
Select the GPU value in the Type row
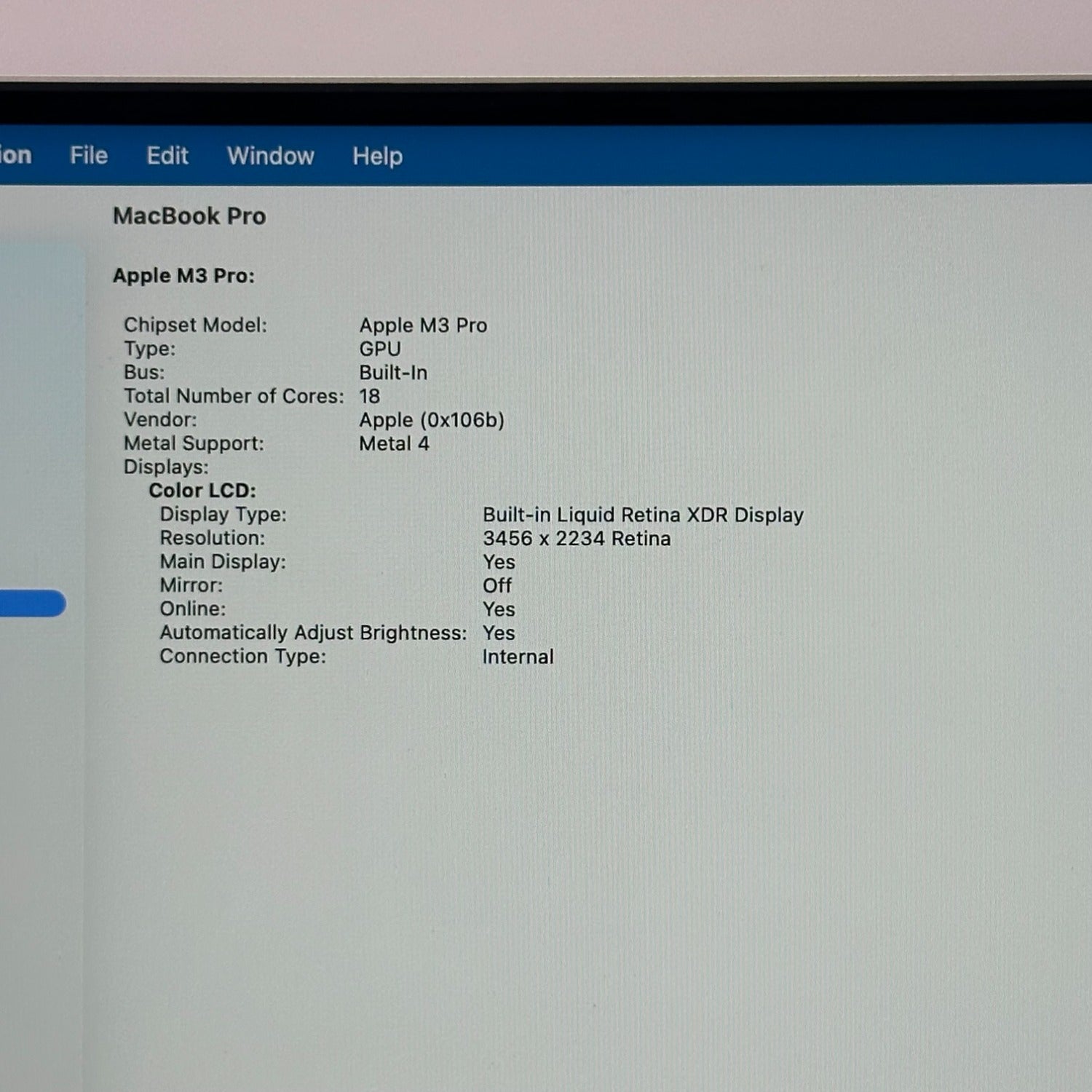pyautogui.click(x=379, y=349)
